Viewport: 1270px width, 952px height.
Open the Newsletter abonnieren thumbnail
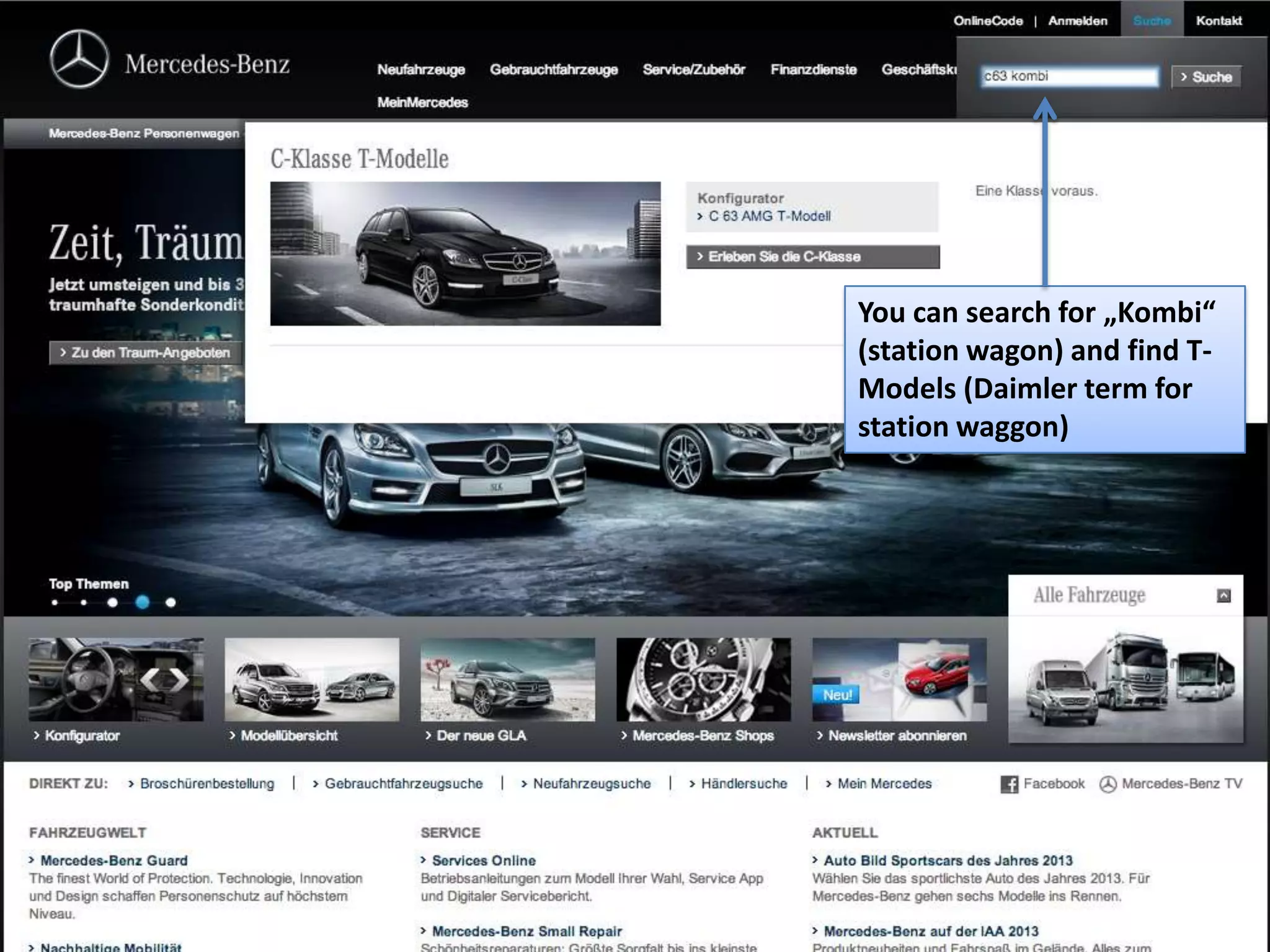pos(900,679)
